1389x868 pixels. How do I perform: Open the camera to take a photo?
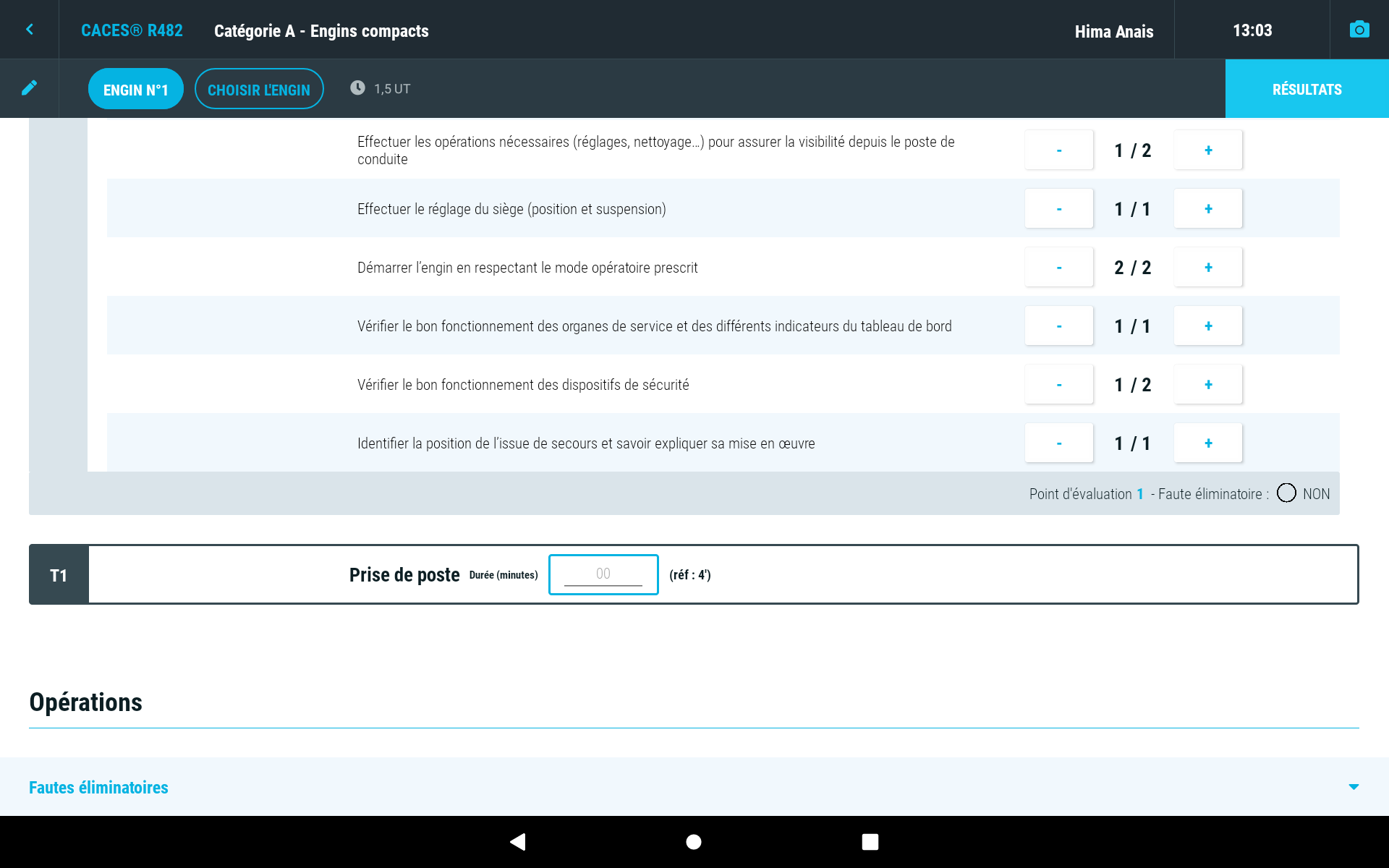[x=1359, y=30]
